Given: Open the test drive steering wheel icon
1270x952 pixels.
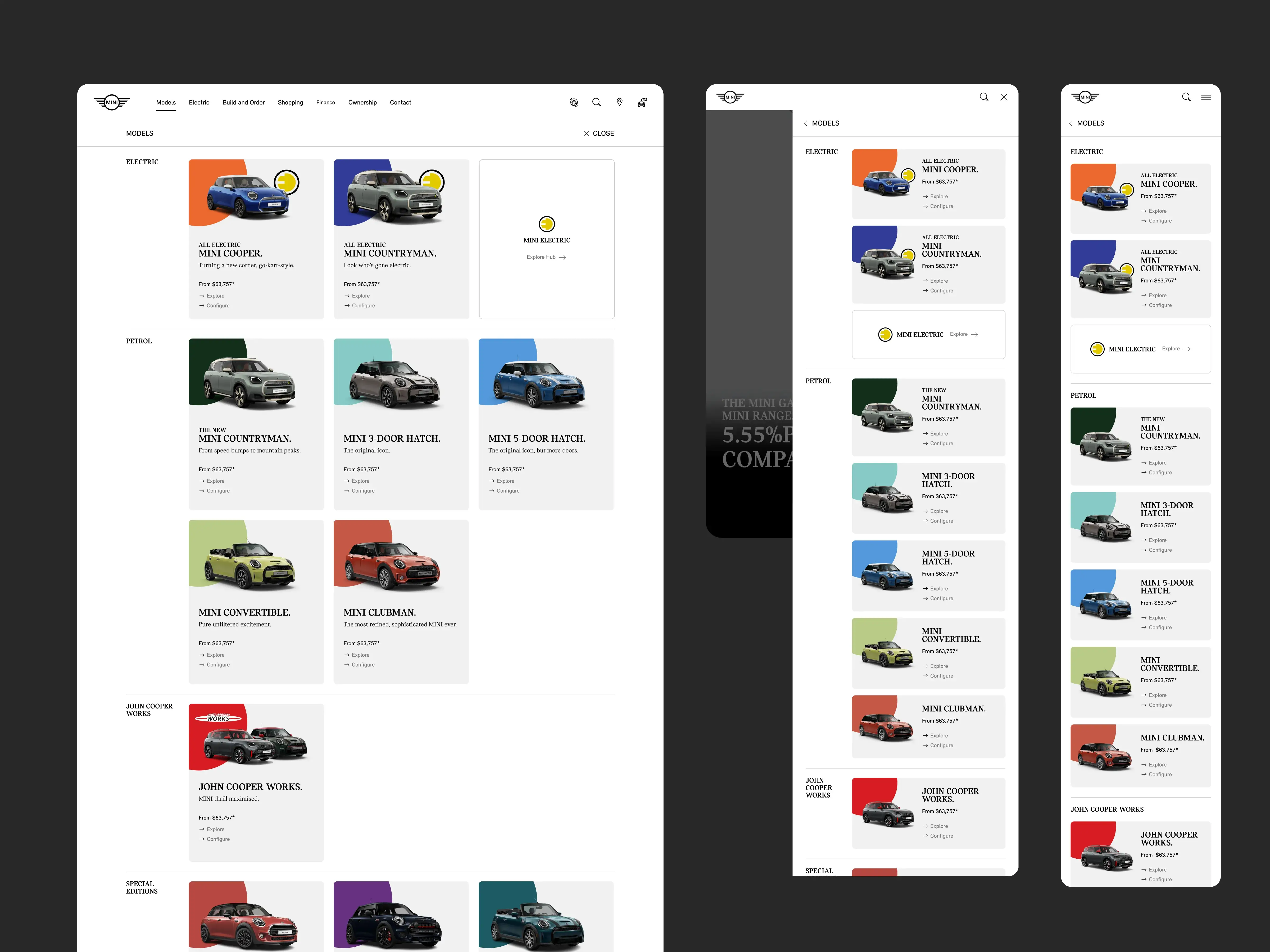Looking at the screenshot, I should point(574,103).
